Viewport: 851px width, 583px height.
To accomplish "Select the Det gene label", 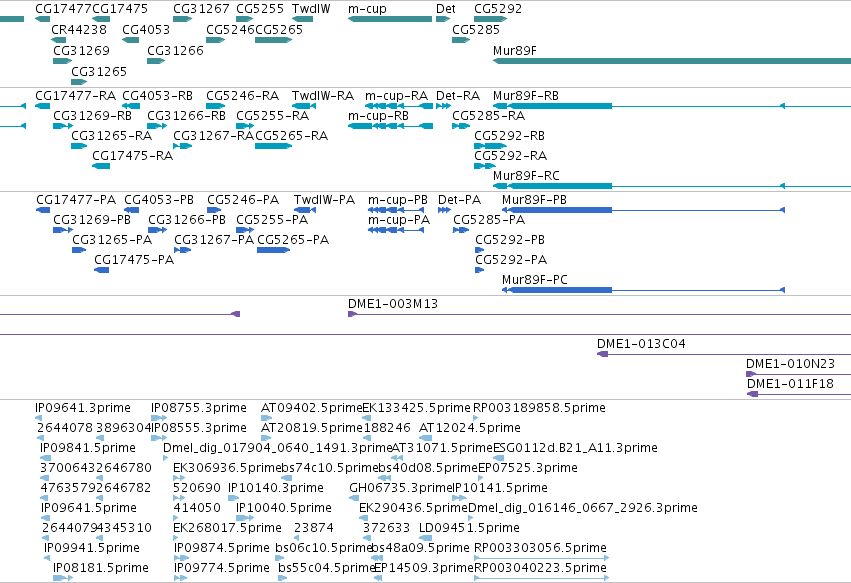I will pyautogui.click(x=446, y=9).
